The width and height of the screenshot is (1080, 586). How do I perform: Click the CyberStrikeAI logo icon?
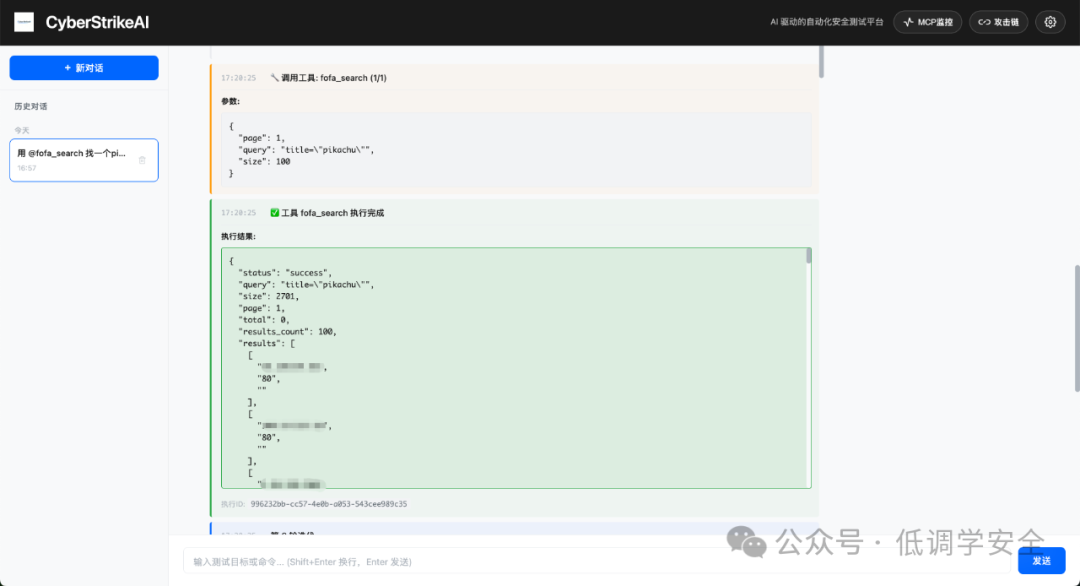coord(24,22)
